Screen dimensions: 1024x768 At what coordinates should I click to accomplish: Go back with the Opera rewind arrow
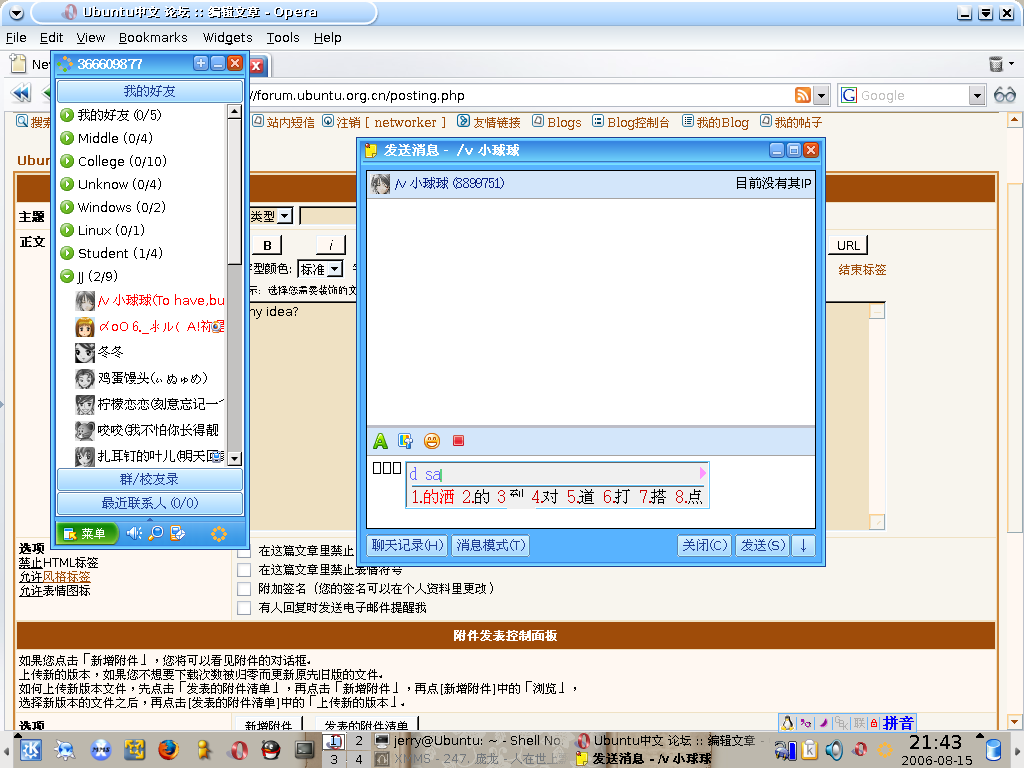[21, 93]
